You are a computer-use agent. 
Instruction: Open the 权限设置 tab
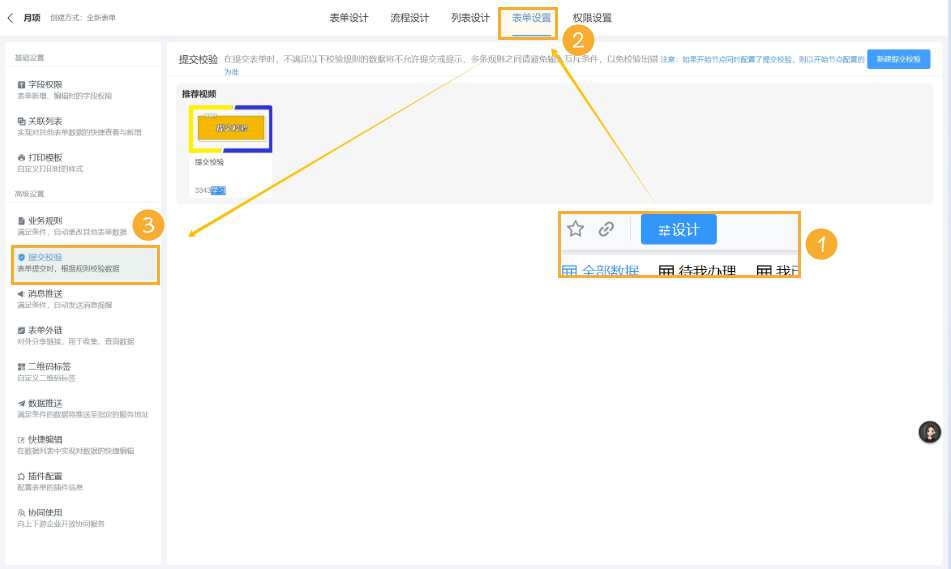pos(592,18)
